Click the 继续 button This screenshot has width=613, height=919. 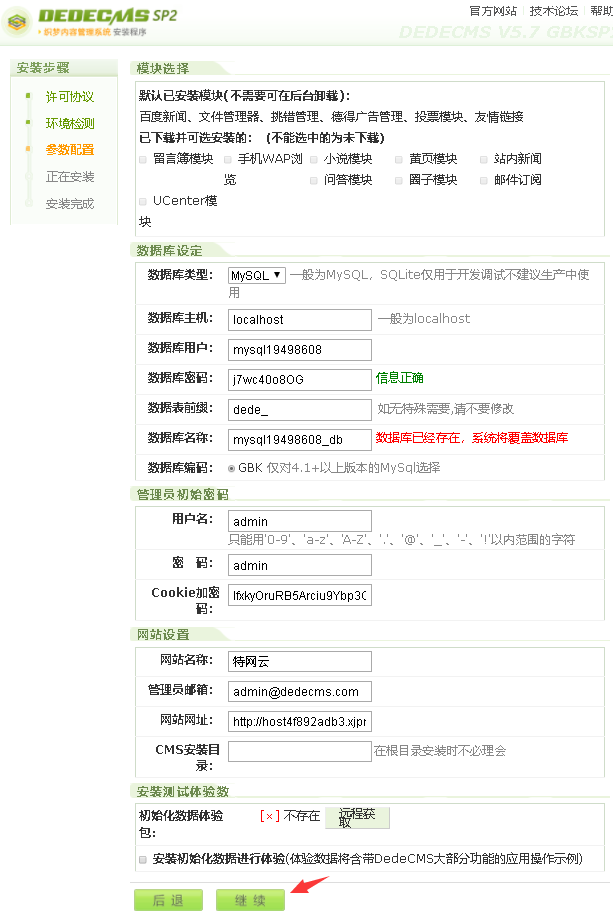(250, 900)
